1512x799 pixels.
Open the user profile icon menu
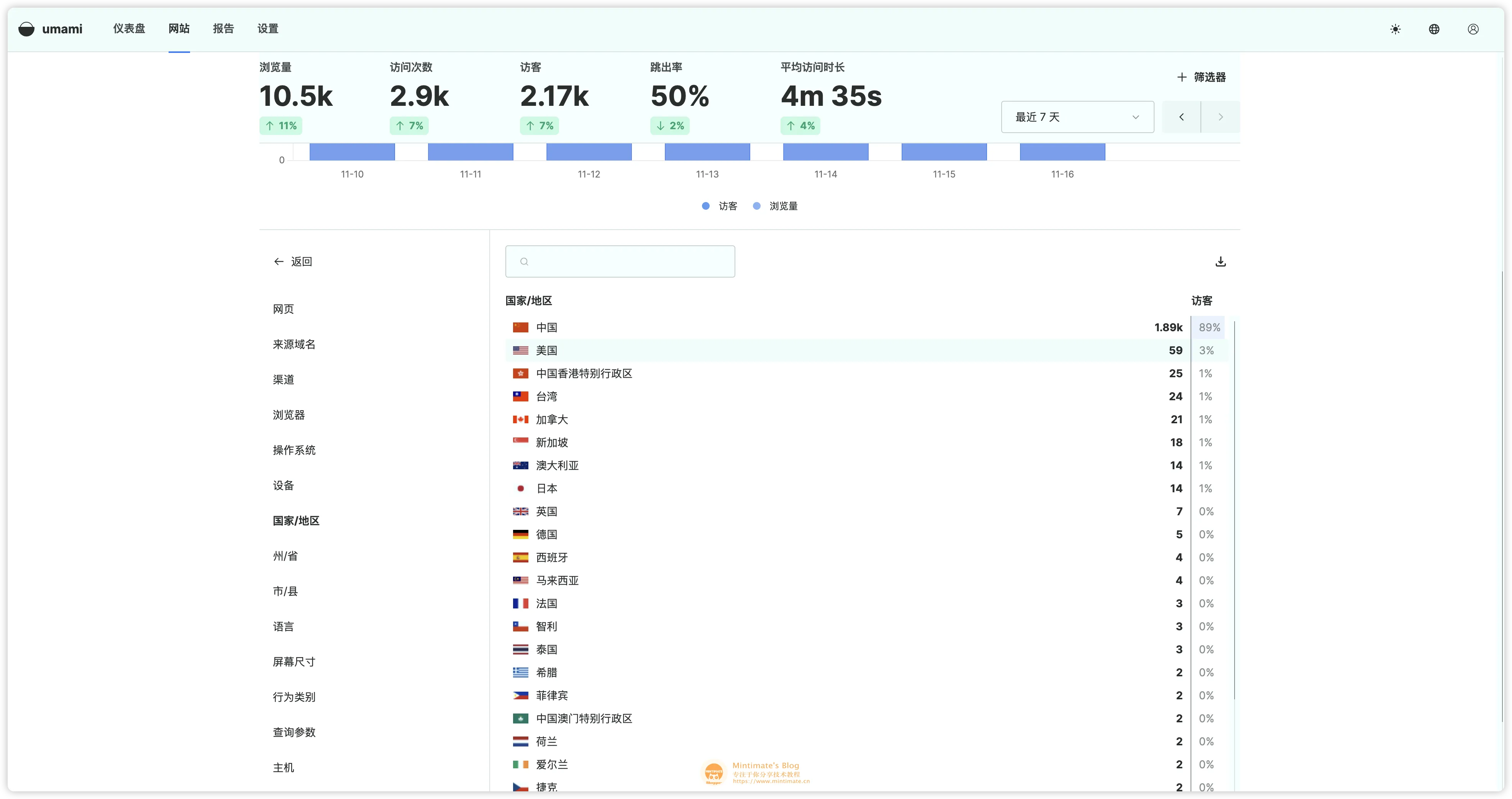coord(1473,30)
